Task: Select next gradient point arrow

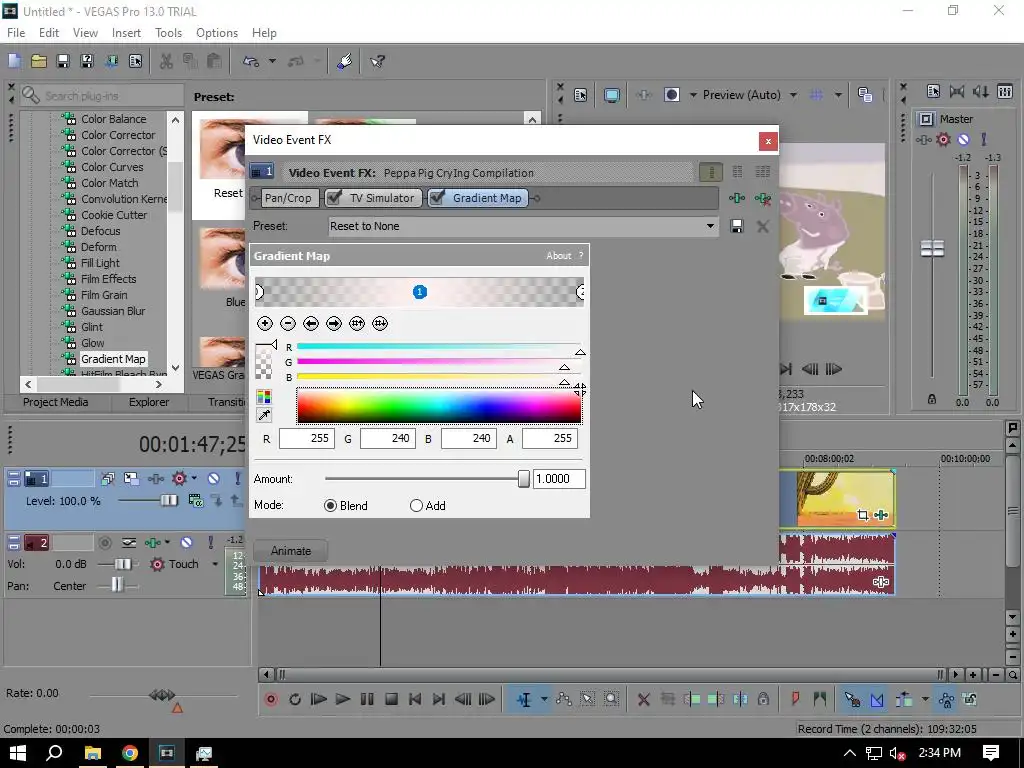Action: 334,323
